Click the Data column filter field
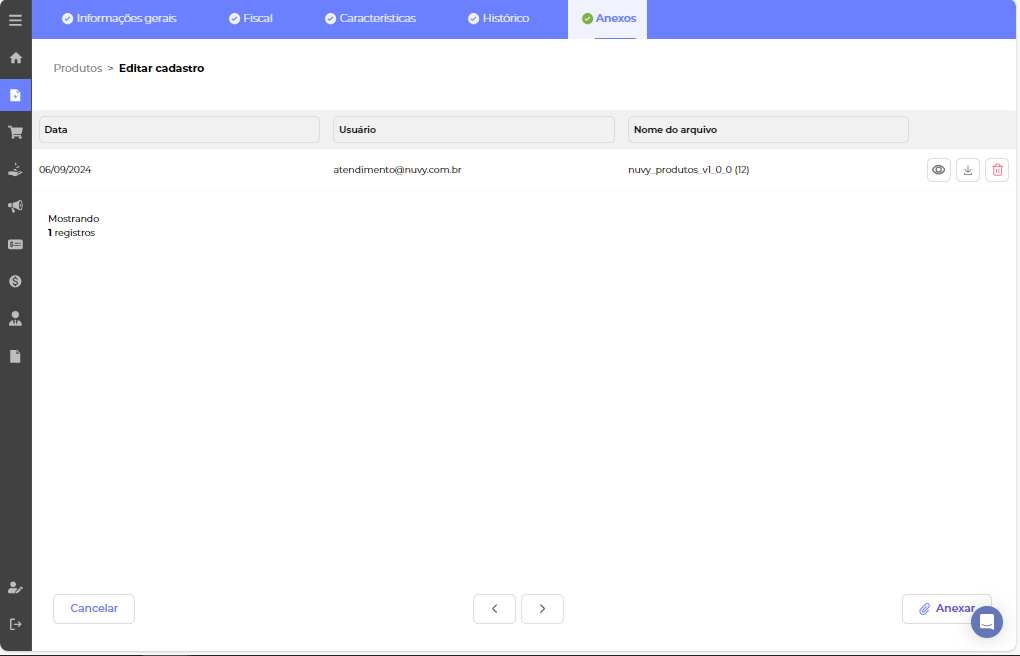This screenshot has height=656, width=1020. [179, 130]
